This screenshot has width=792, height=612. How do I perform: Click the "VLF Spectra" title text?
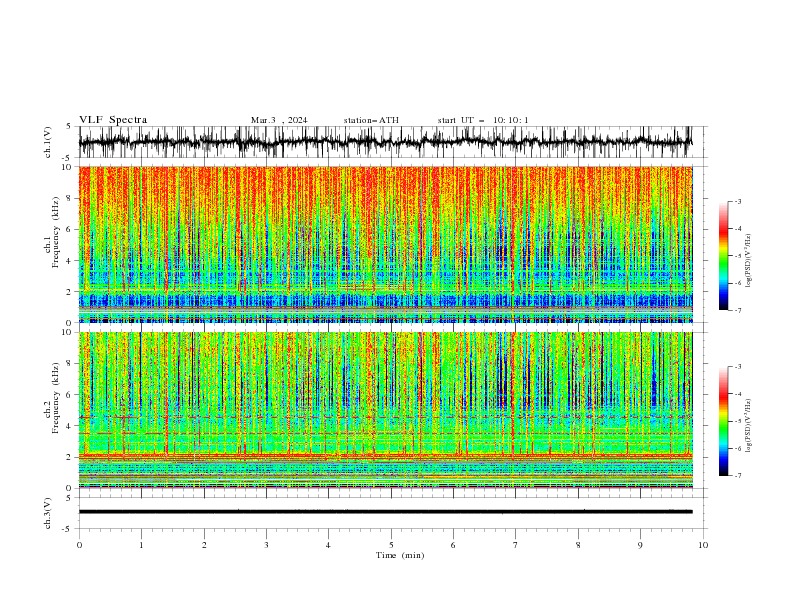pos(113,120)
